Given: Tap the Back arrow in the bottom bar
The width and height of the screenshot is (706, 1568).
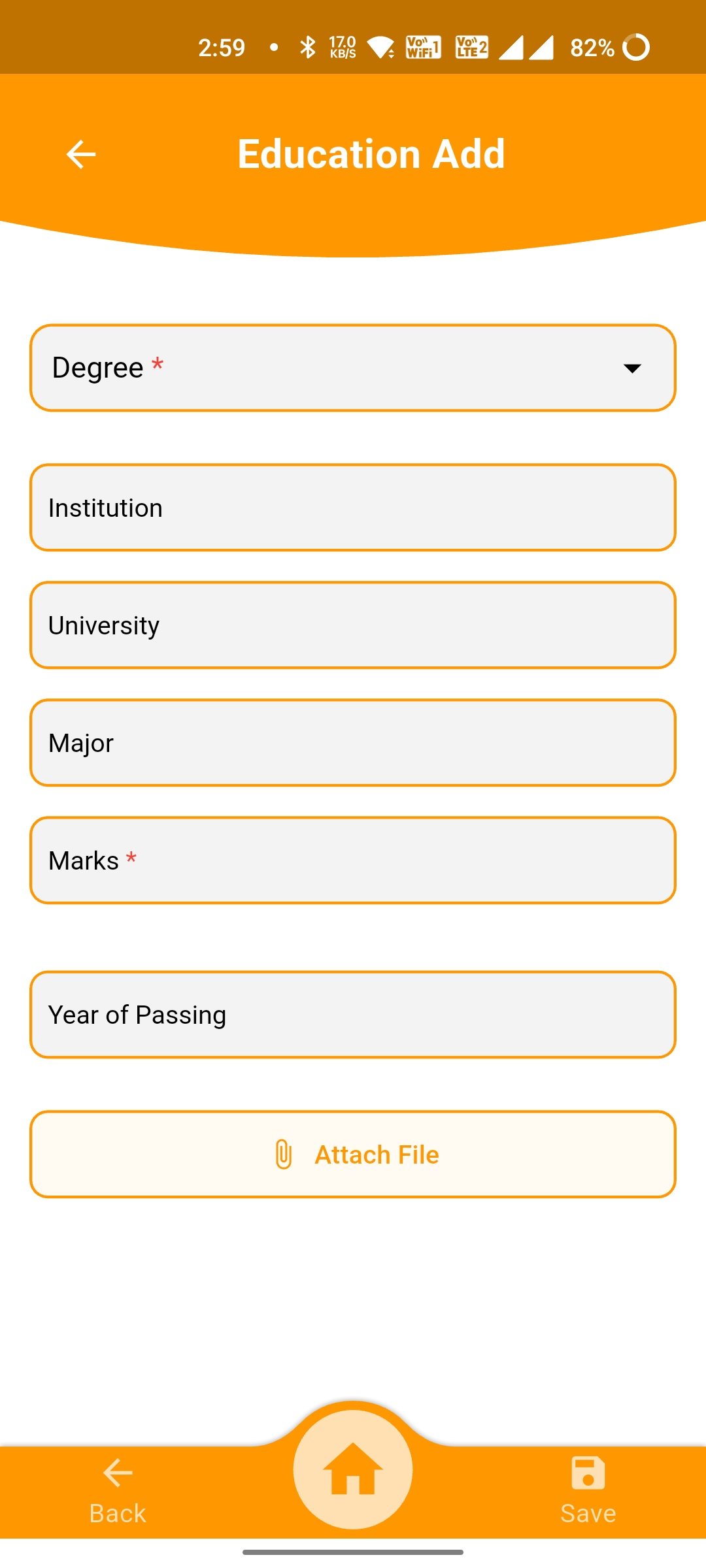Looking at the screenshot, I should [x=118, y=1473].
